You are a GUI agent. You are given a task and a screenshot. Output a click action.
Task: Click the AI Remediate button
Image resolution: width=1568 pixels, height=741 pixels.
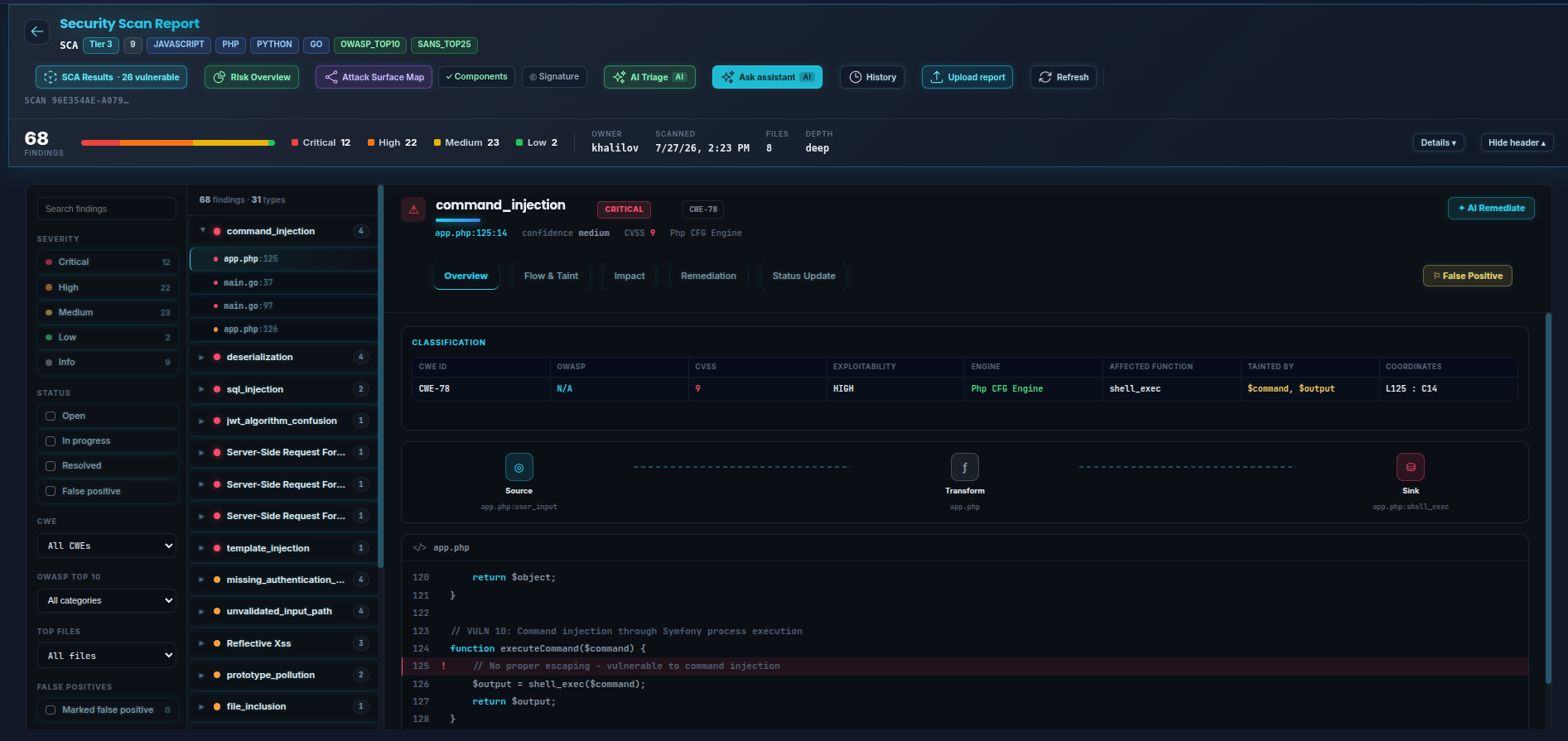click(x=1491, y=208)
